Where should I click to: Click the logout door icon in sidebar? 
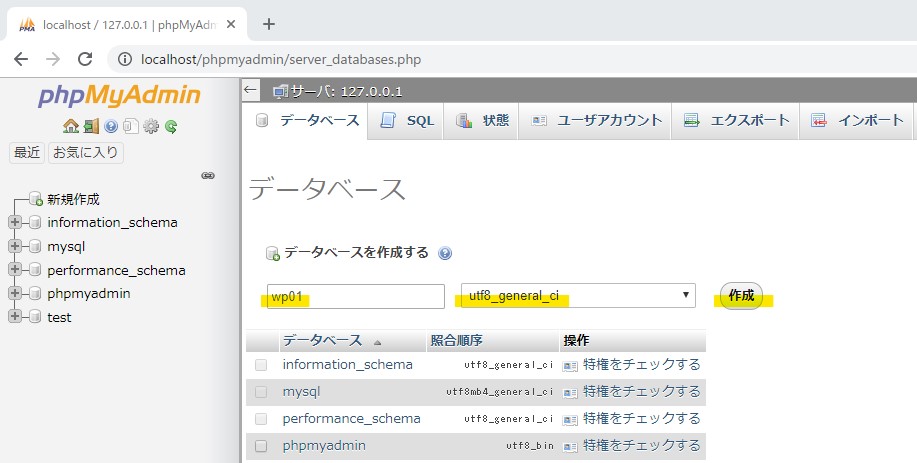(x=91, y=126)
